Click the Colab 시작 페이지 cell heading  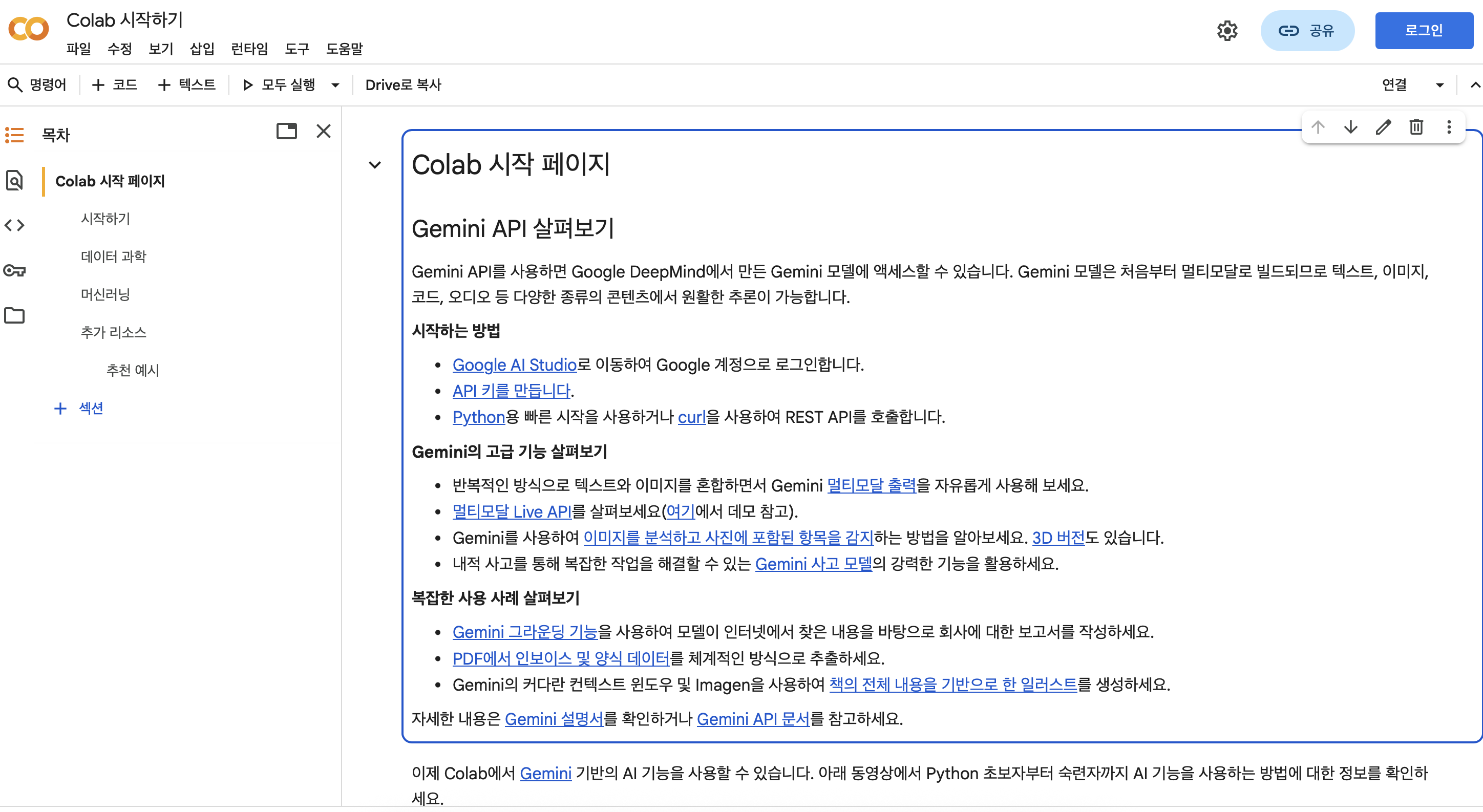pyautogui.click(x=511, y=164)
